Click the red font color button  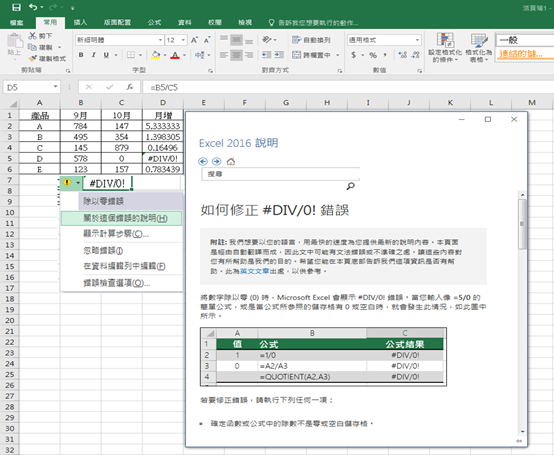(x=175, y=55)
